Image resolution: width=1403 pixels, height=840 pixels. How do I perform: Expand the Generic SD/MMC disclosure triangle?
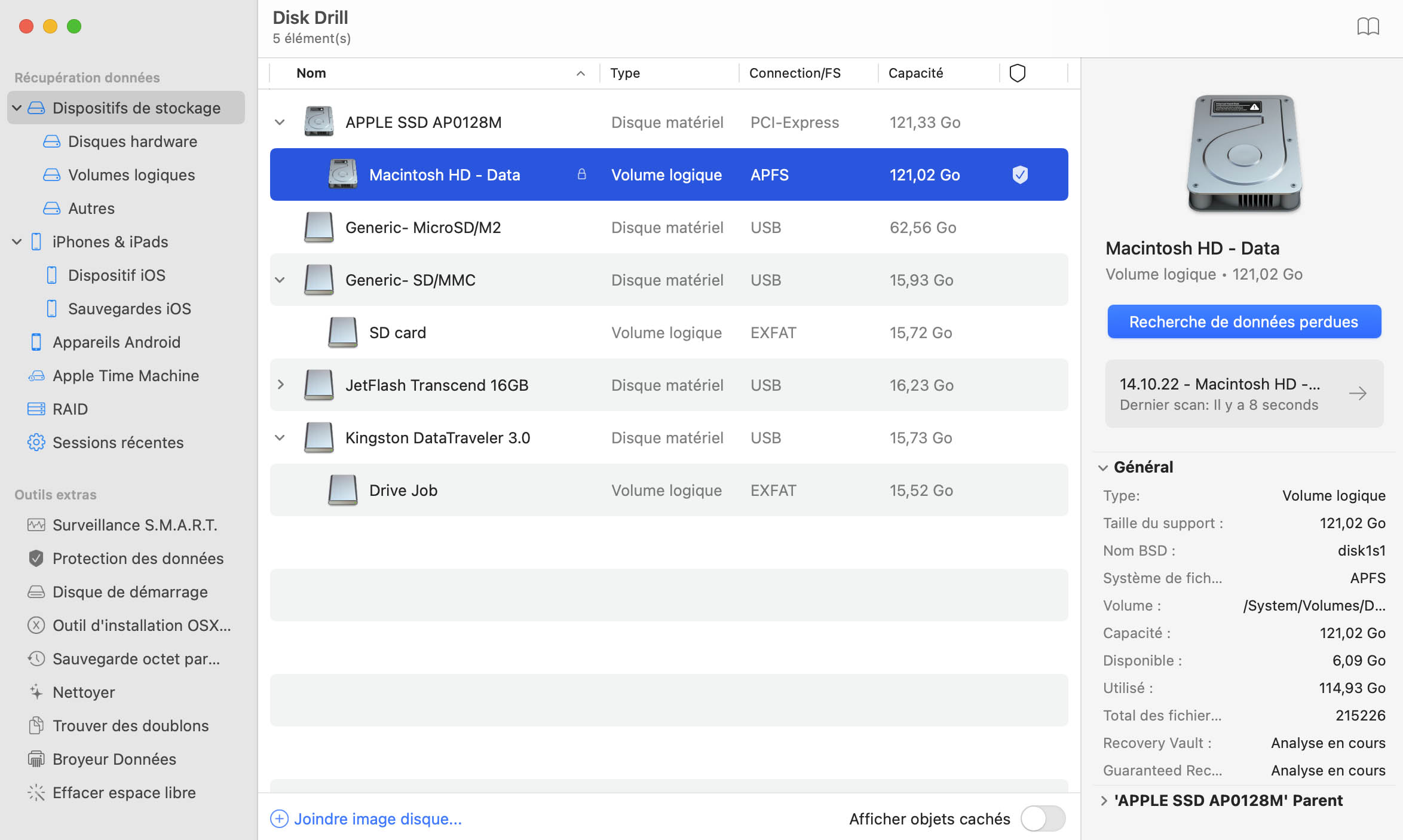(281, 279)
